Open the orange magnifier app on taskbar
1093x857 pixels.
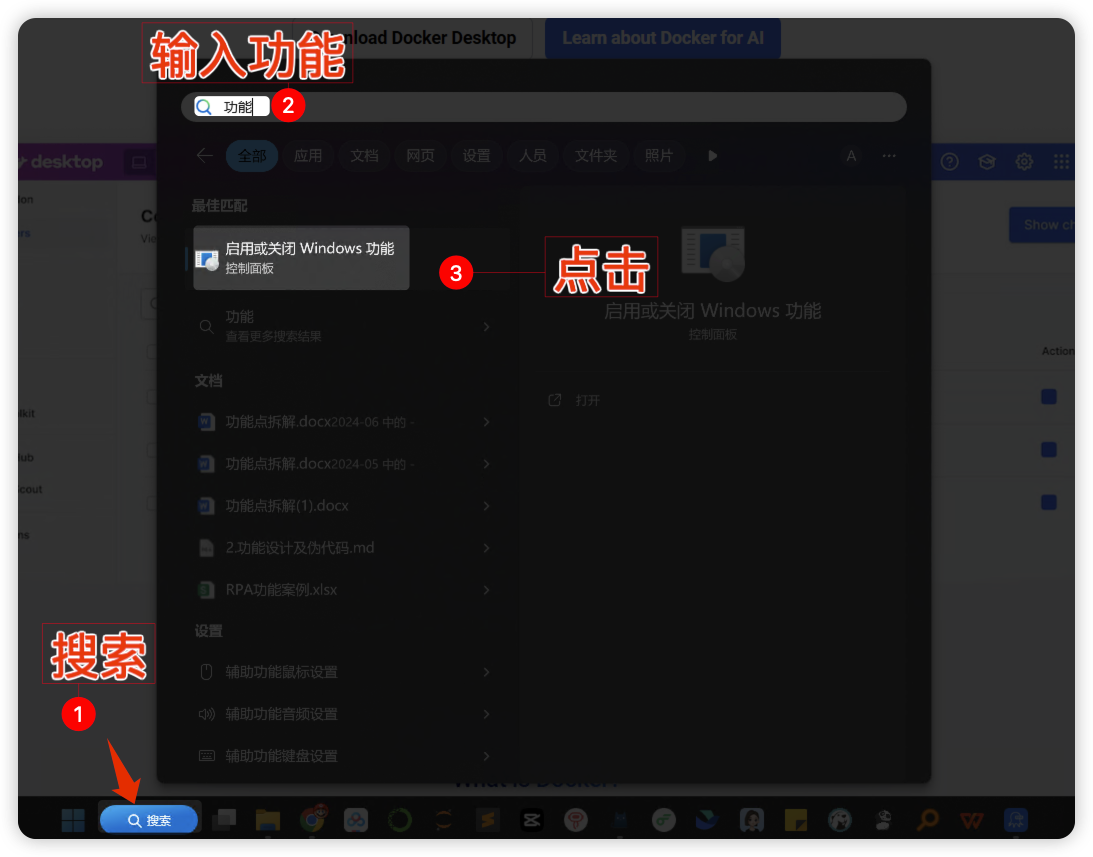pyautogui.click(x=928, y=820)
